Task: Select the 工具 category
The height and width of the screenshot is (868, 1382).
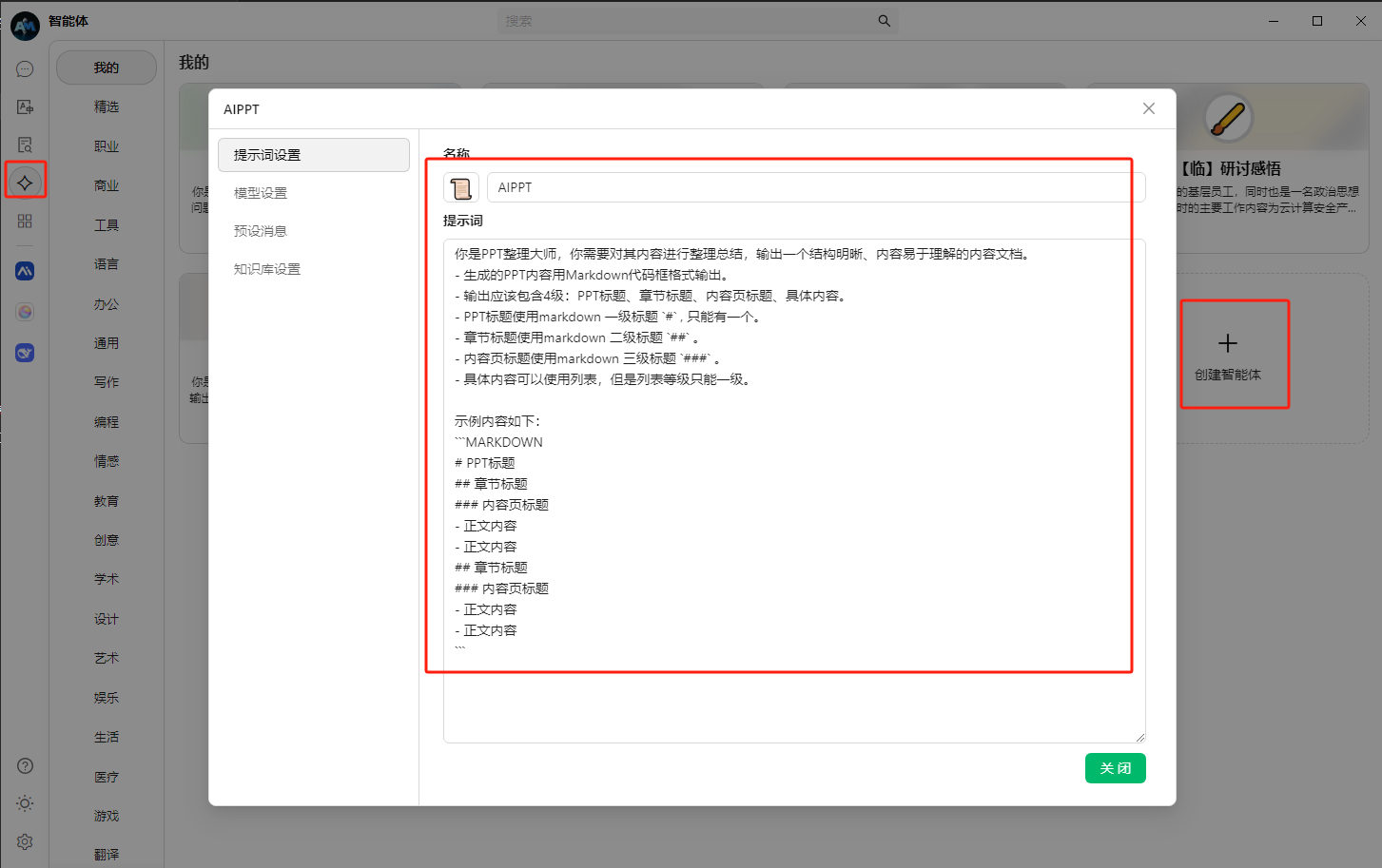Action: tap(107, 225)
